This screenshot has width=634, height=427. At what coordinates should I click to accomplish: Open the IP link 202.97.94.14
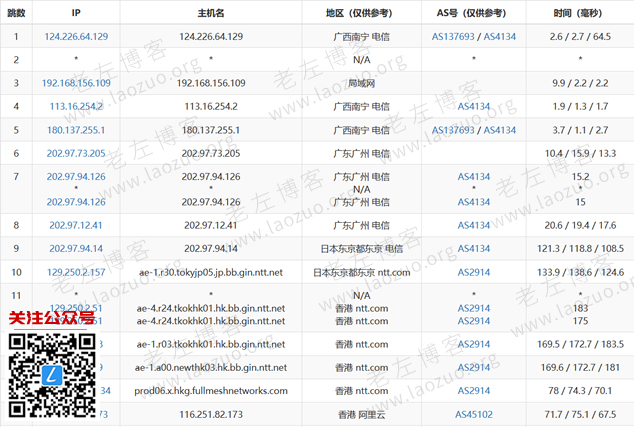point(76,248)
